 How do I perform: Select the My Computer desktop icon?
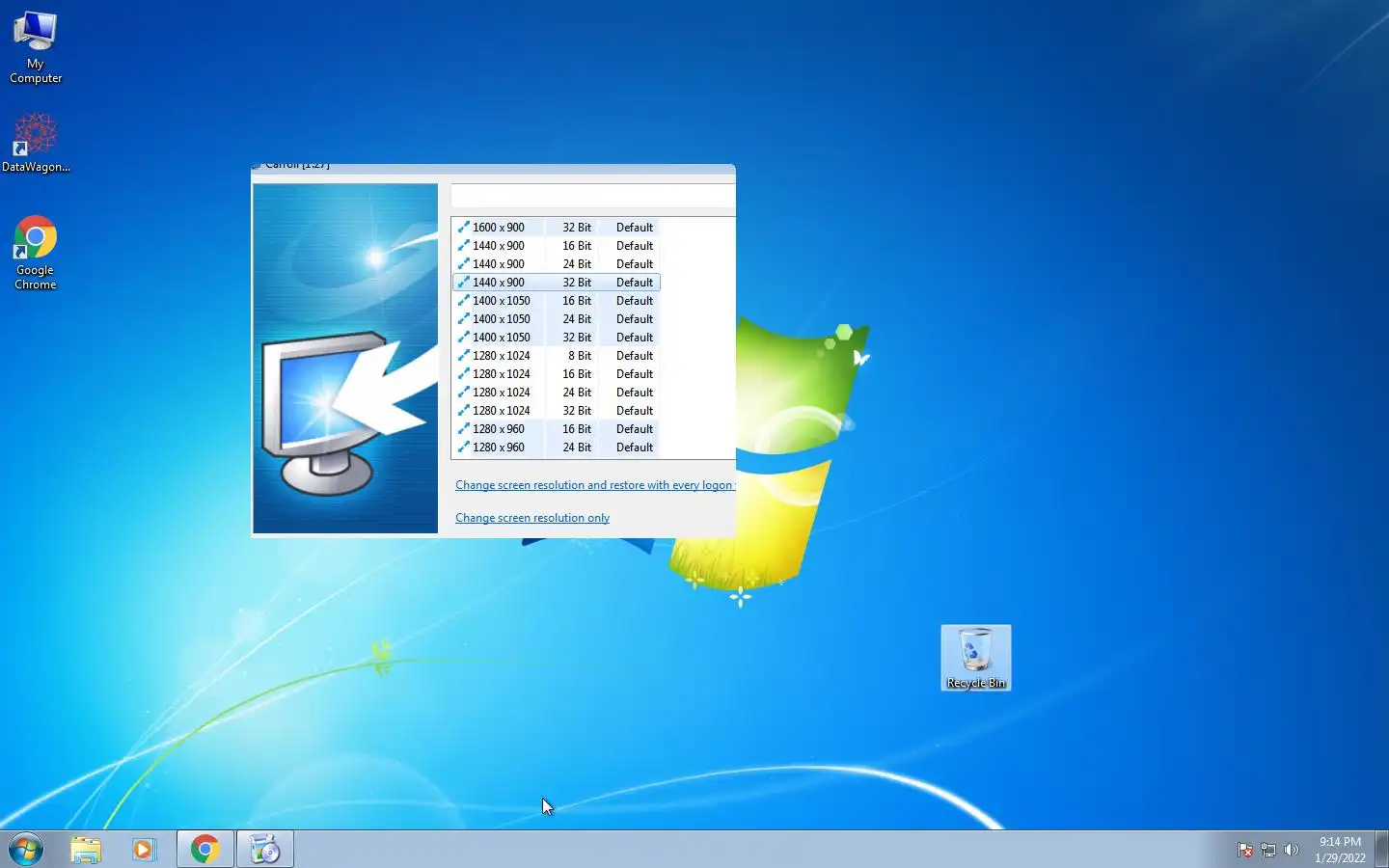[36, 47]
